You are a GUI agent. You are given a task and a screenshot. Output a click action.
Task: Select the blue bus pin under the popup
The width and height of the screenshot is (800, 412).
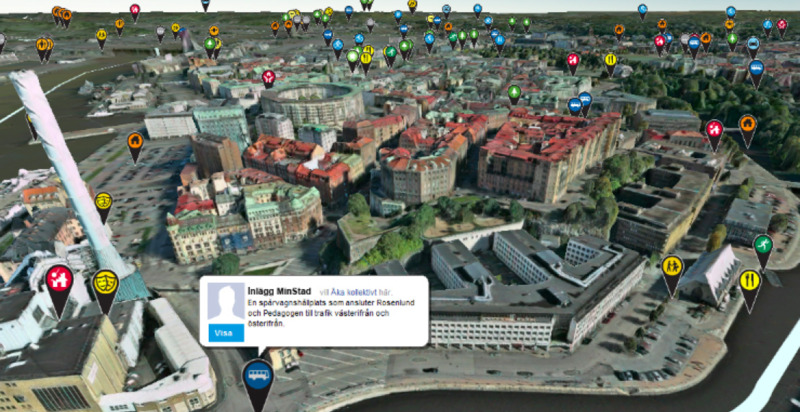pyautogui.click(x=258, y=380)
